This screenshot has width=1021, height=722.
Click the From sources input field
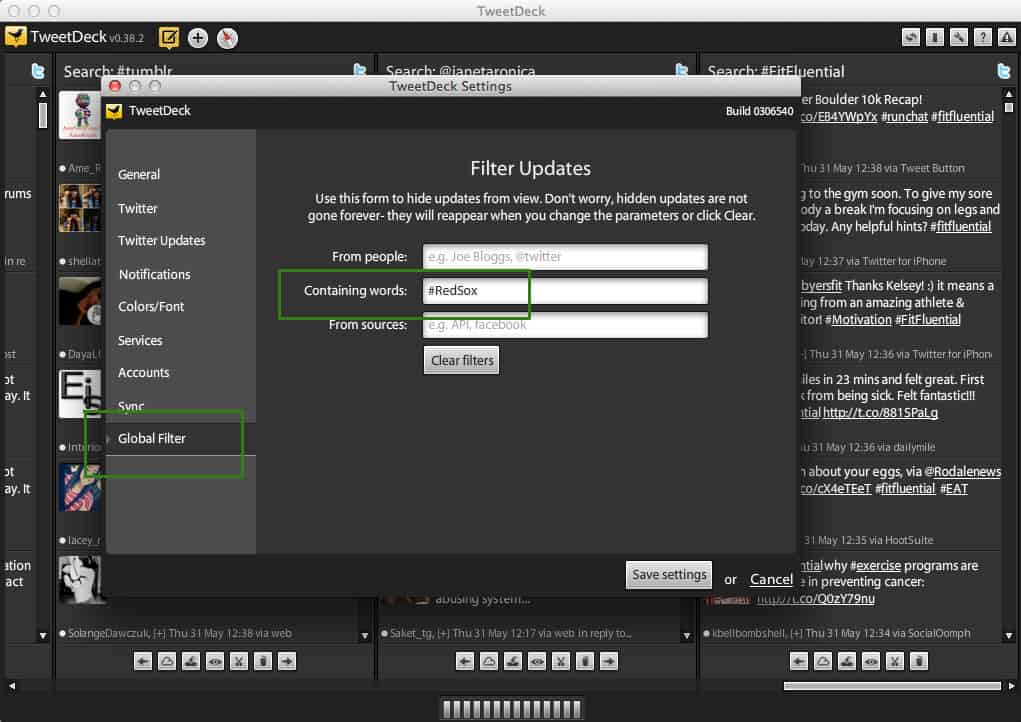coord(565,324)
